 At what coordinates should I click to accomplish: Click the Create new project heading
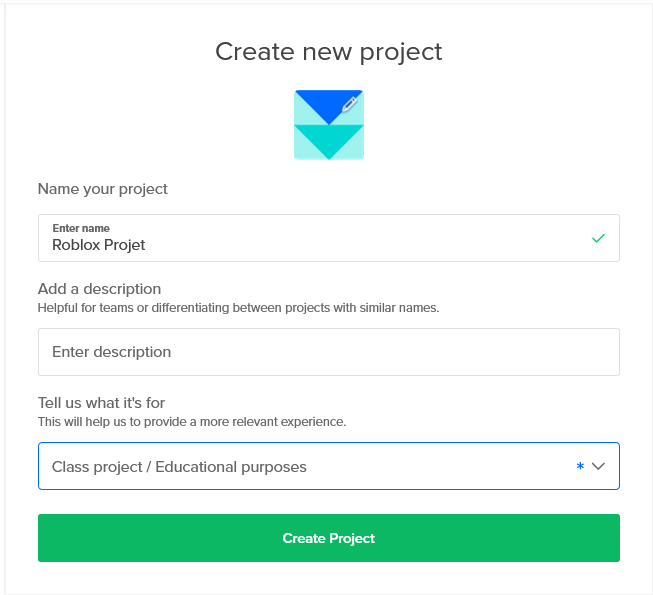(x=329, y=53)
